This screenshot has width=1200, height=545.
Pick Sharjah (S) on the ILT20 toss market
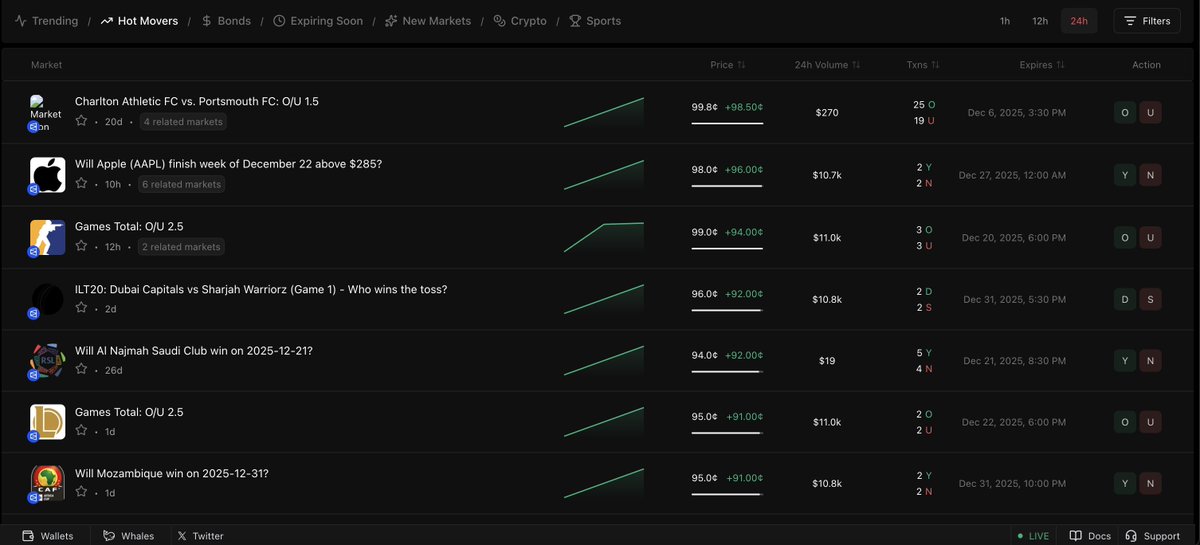pyautogui.click(x=1150, y=299)
